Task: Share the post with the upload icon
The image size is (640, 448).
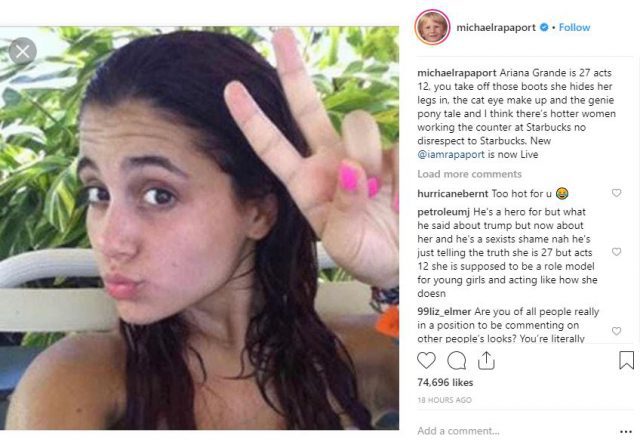Action: (x=486, y=361)
